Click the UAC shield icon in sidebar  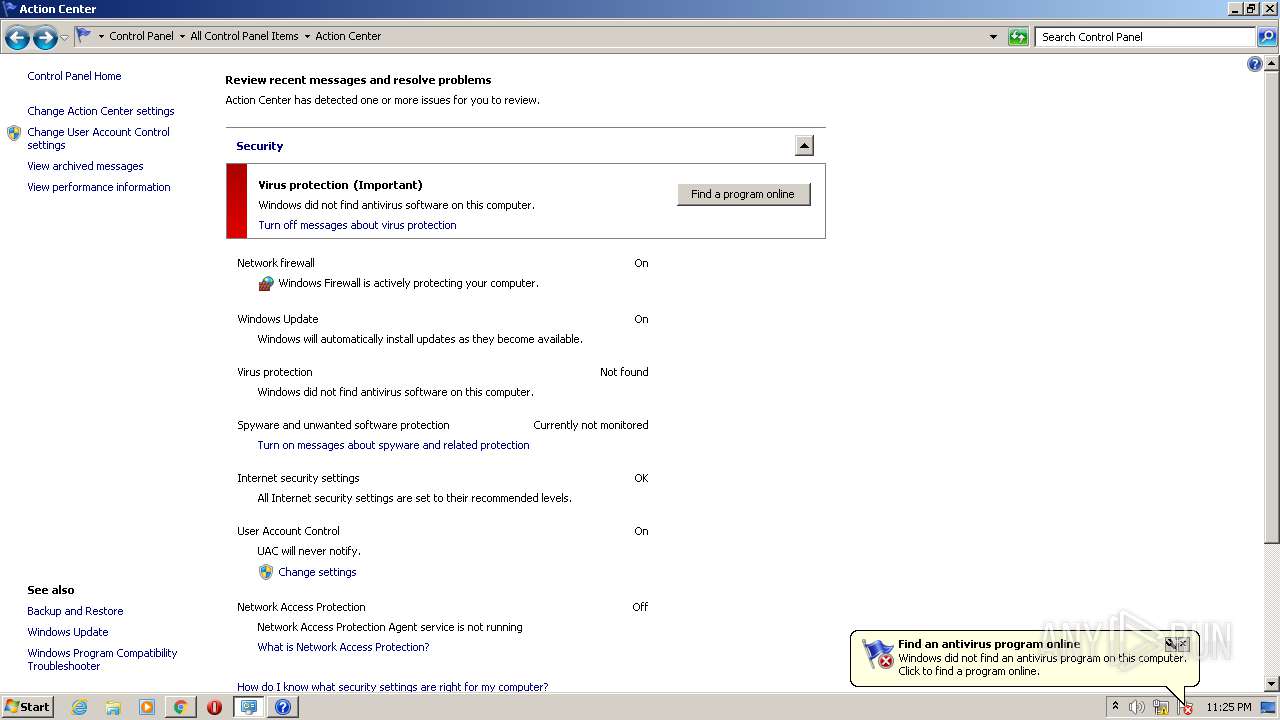tap(14, 133)
